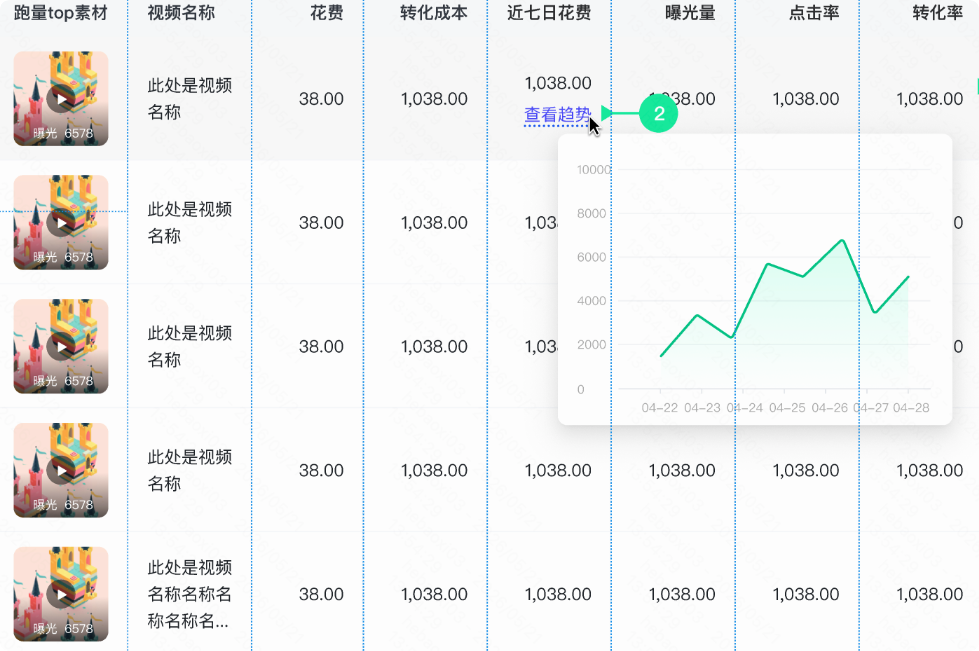Click the 转化成本 value in the truncated-name row
The width and height of the screenshot is (979, 651).
tap(434, 594)
